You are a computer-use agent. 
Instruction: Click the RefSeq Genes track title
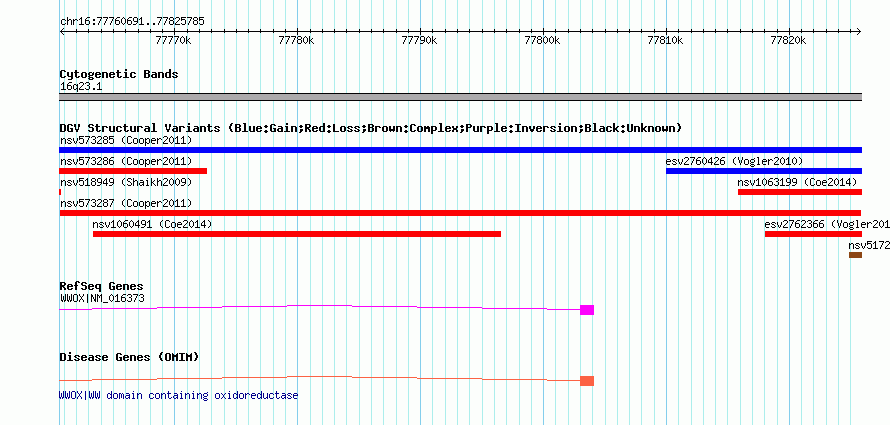102,286
